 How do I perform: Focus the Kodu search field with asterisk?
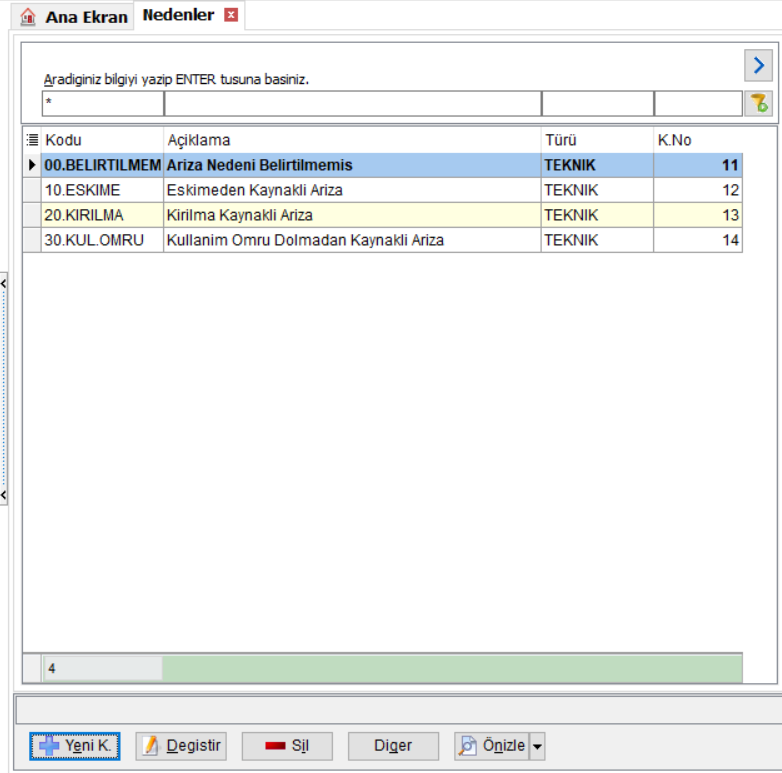pos(103,103)
